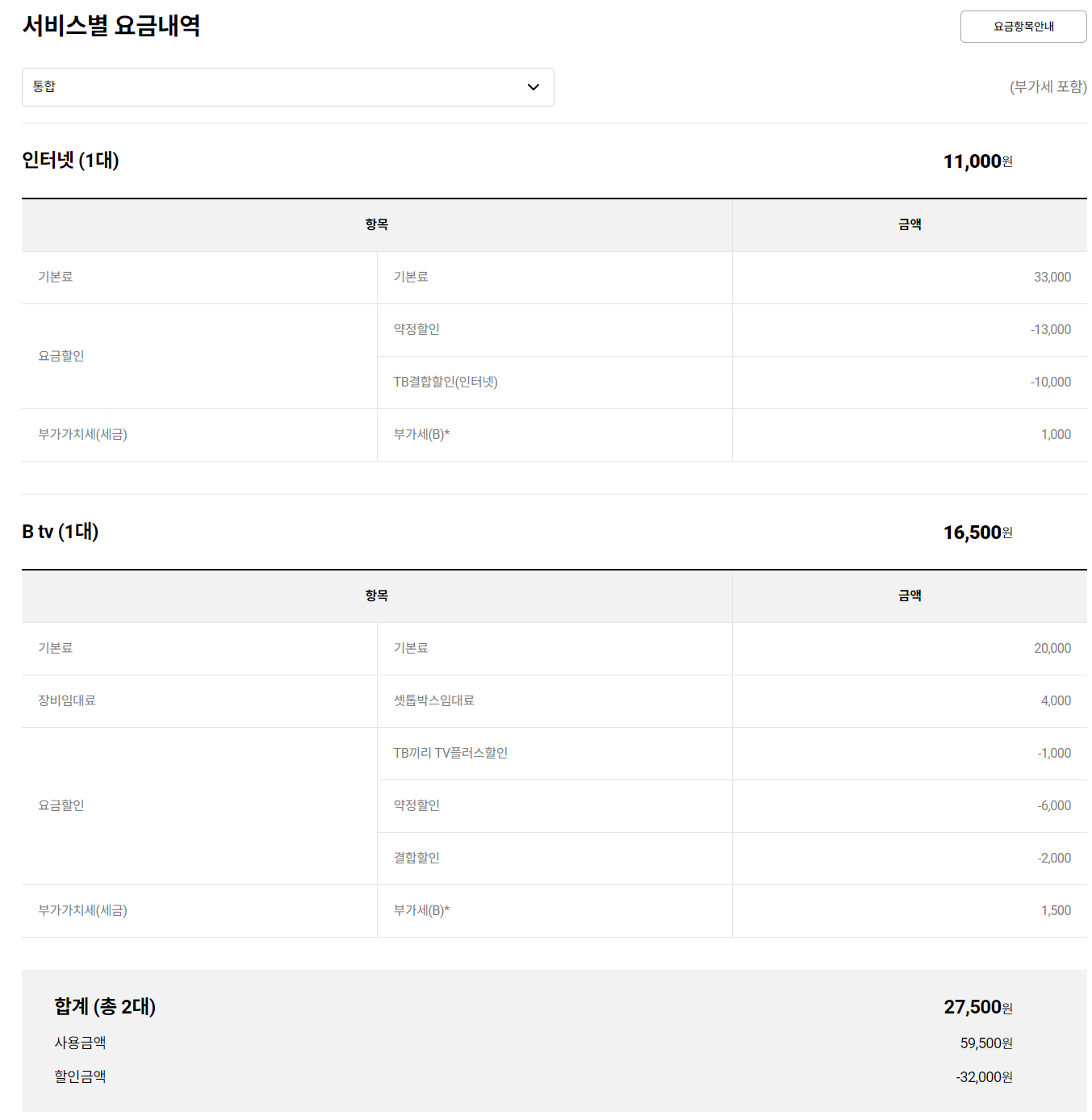Select the 셋톱박스임대료 rental item

tap(433, 701)
